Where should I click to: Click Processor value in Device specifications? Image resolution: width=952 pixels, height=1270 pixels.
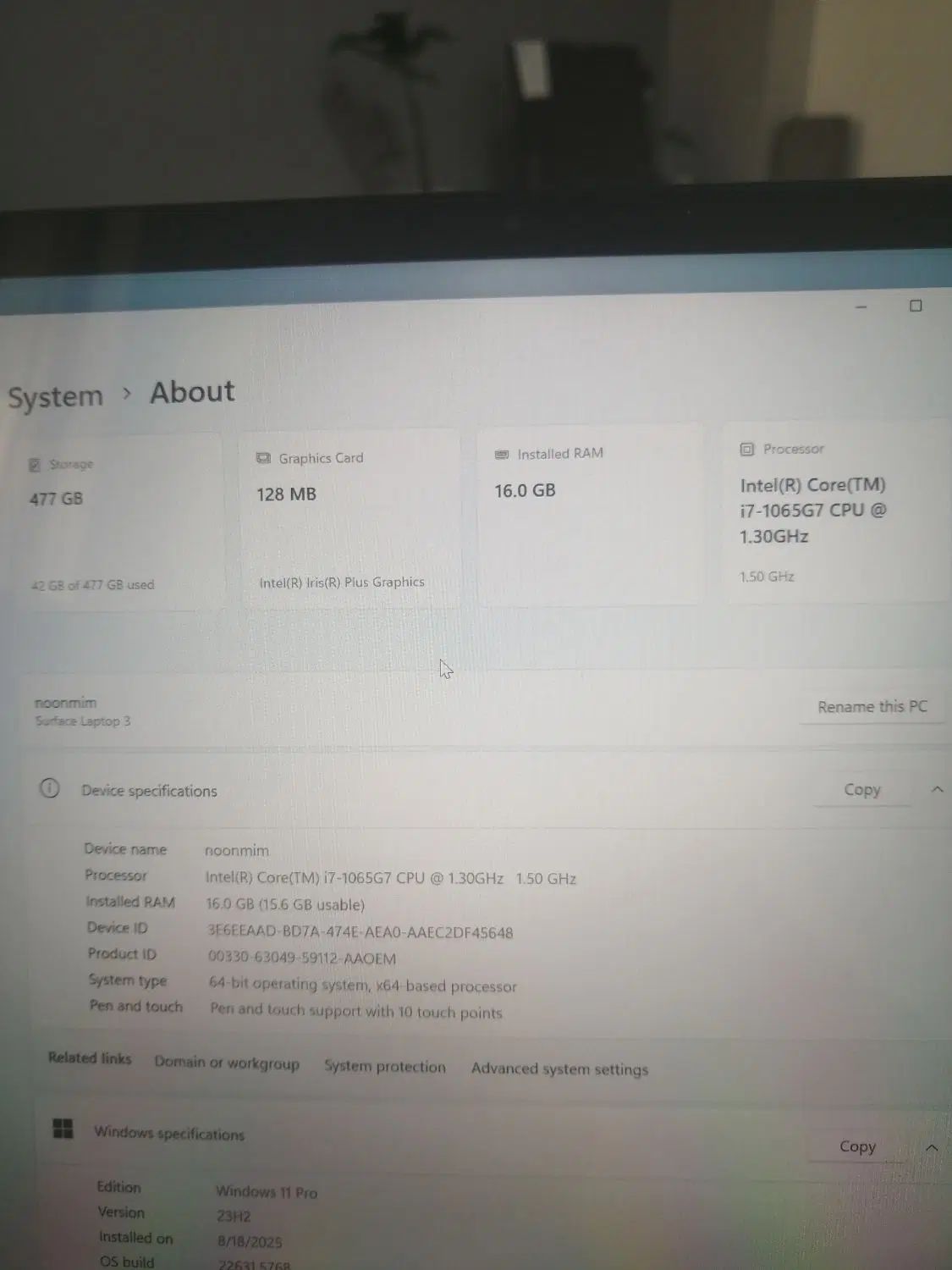coord(391,878)
